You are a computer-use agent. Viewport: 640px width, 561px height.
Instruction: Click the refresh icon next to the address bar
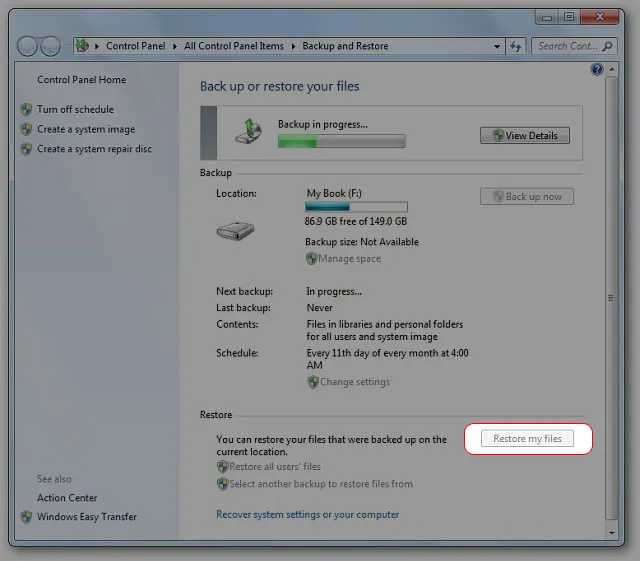tap(516, 46)
